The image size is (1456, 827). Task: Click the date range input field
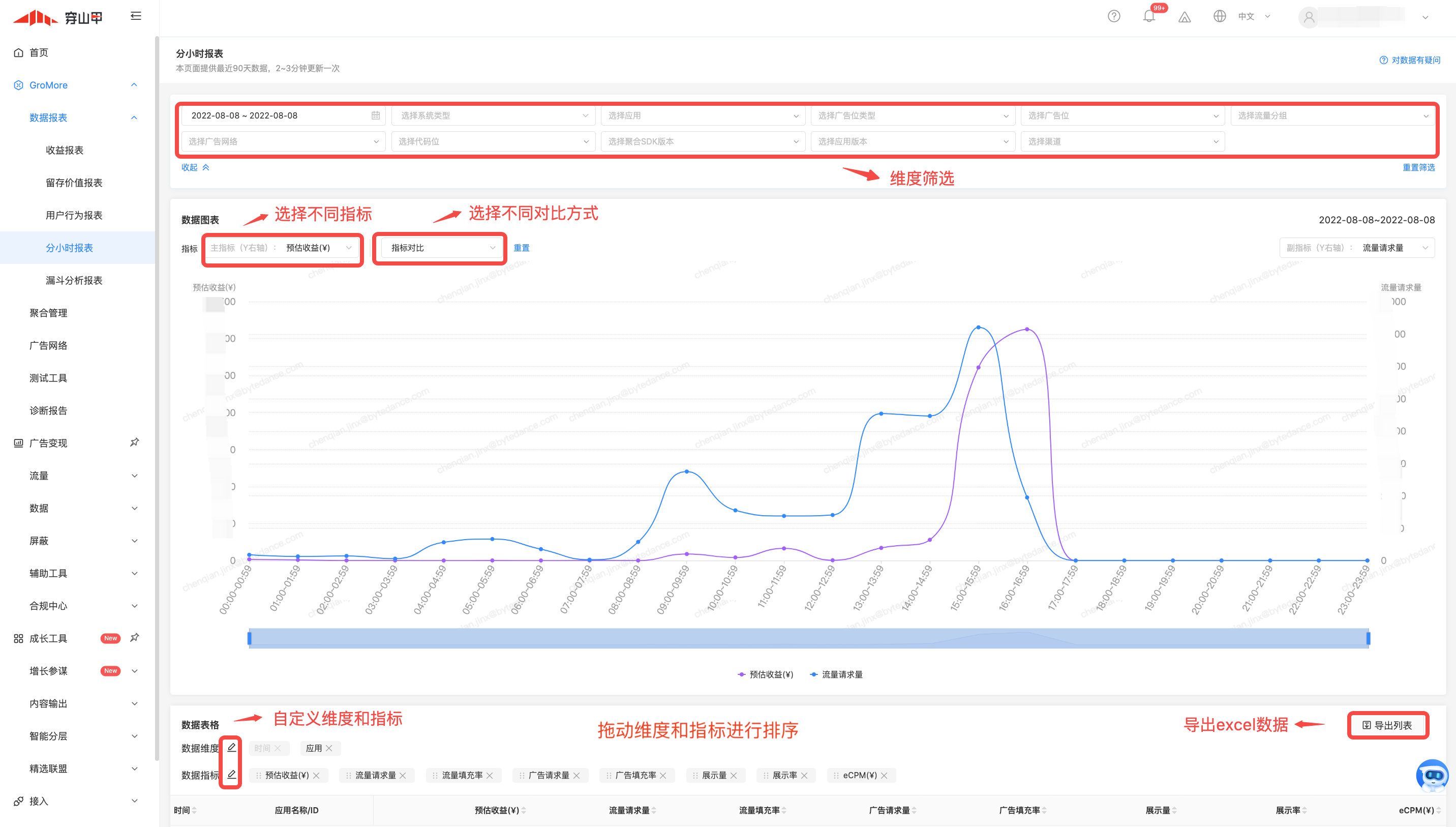pos(283,115)
